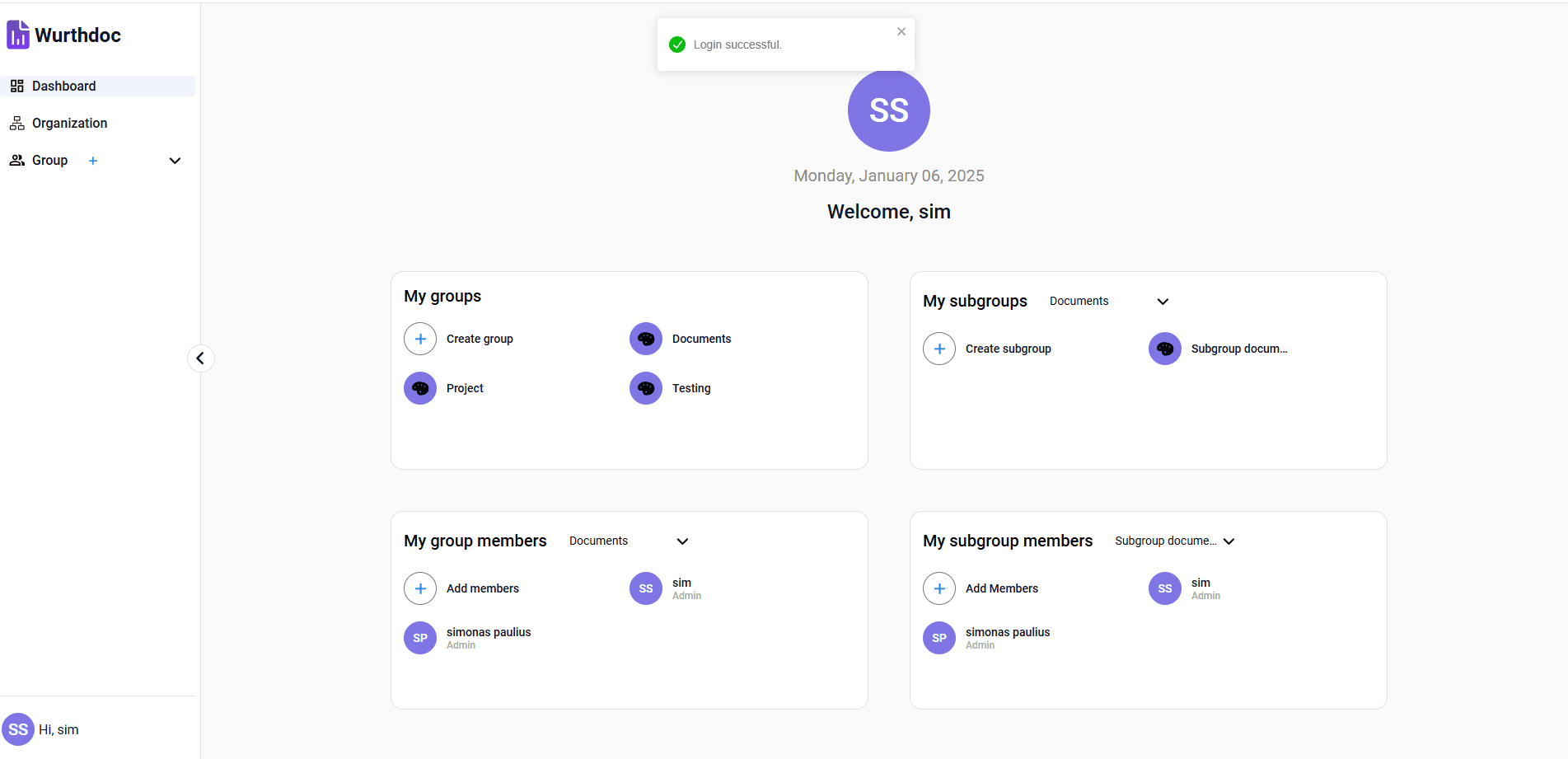1568x759 pixels.
Task: Open the Testing group palette icon
Action: (x=646, y=388)
